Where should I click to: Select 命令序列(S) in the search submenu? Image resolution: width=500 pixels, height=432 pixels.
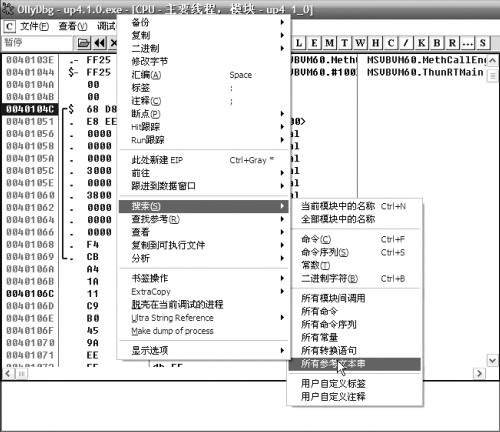coord(355,252)
